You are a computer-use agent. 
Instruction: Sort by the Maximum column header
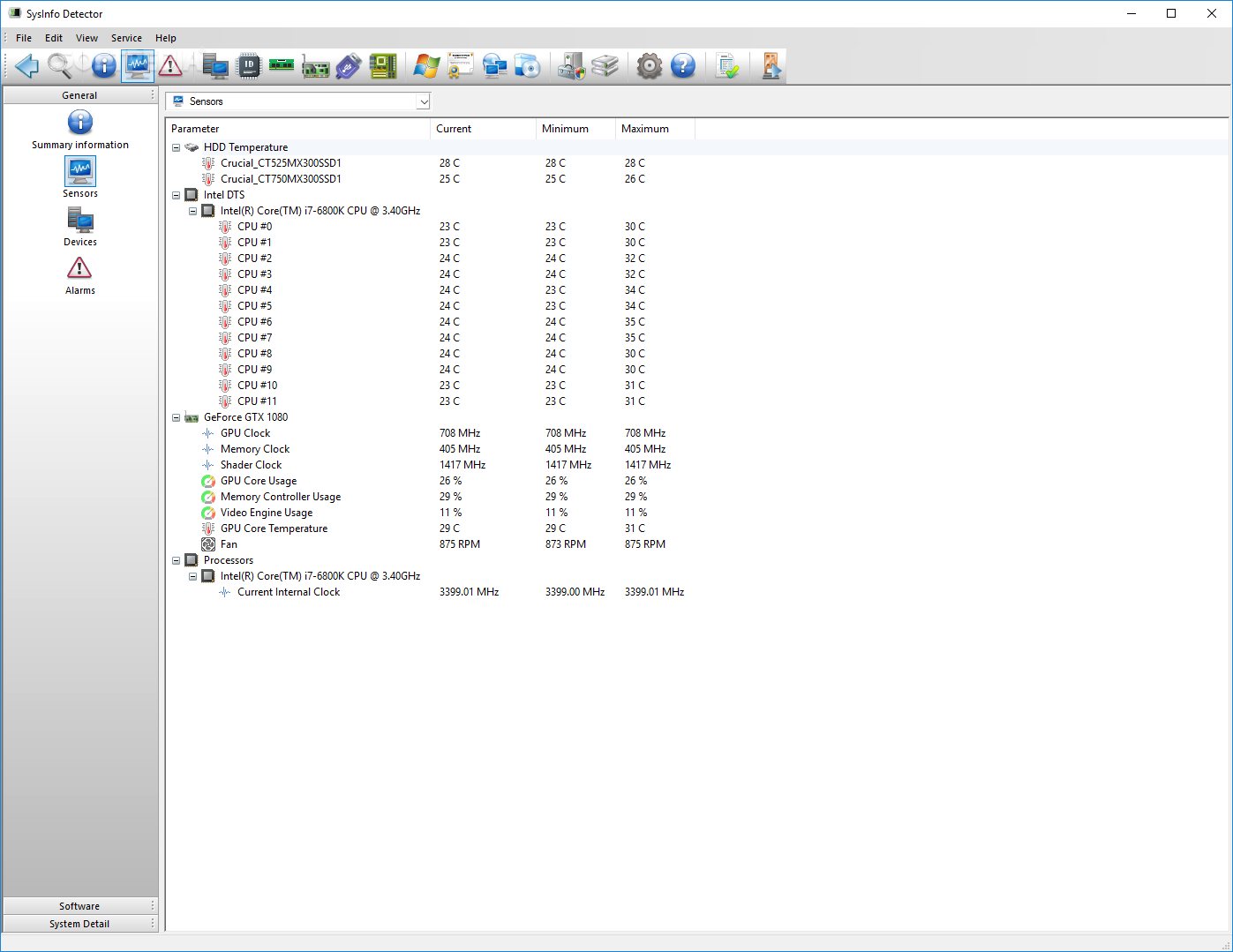pyautogui.click(x=656, y=129)
